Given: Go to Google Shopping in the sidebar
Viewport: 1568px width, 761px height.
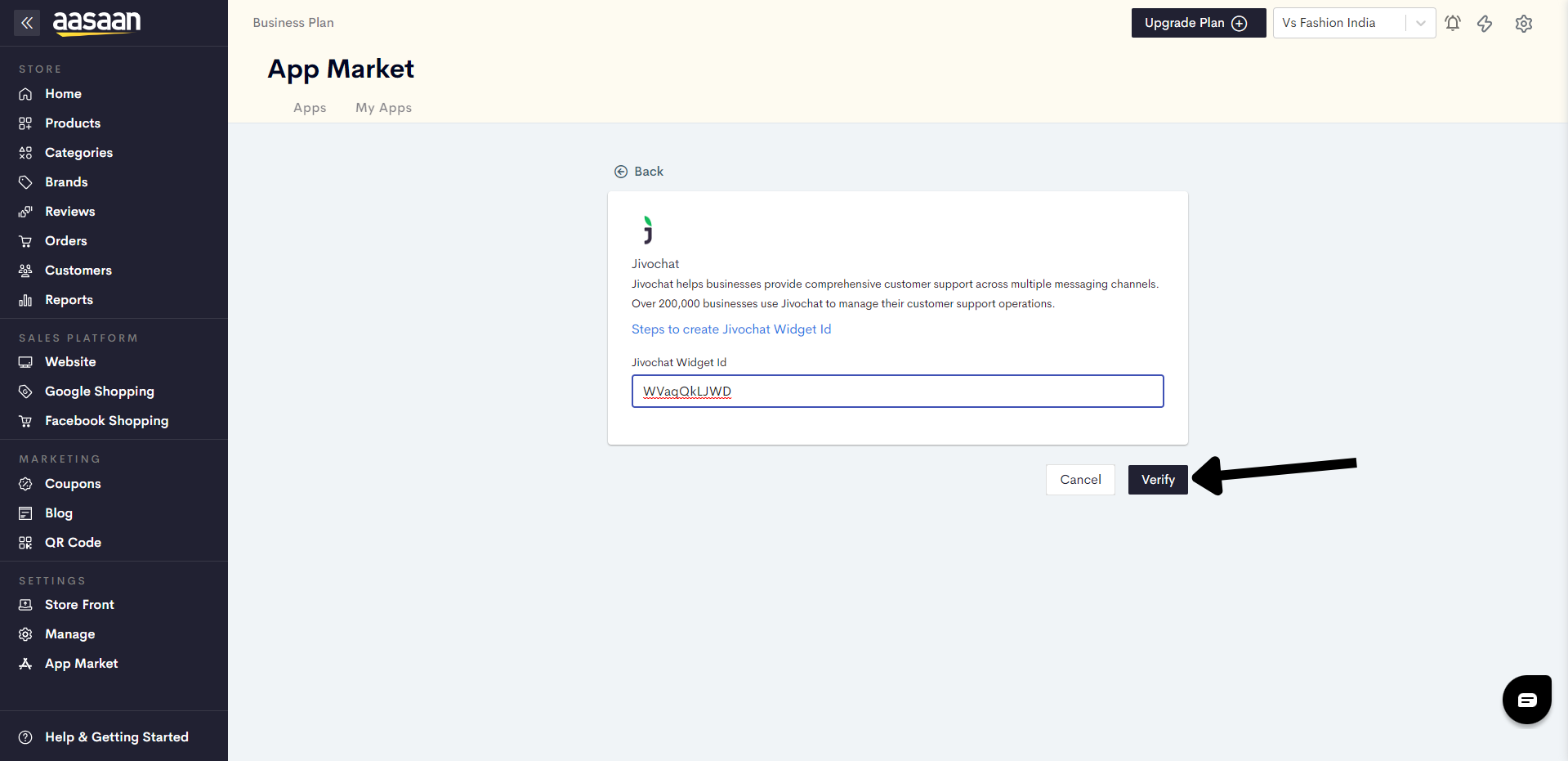Looking at the screenshot, I should point(99,392).
